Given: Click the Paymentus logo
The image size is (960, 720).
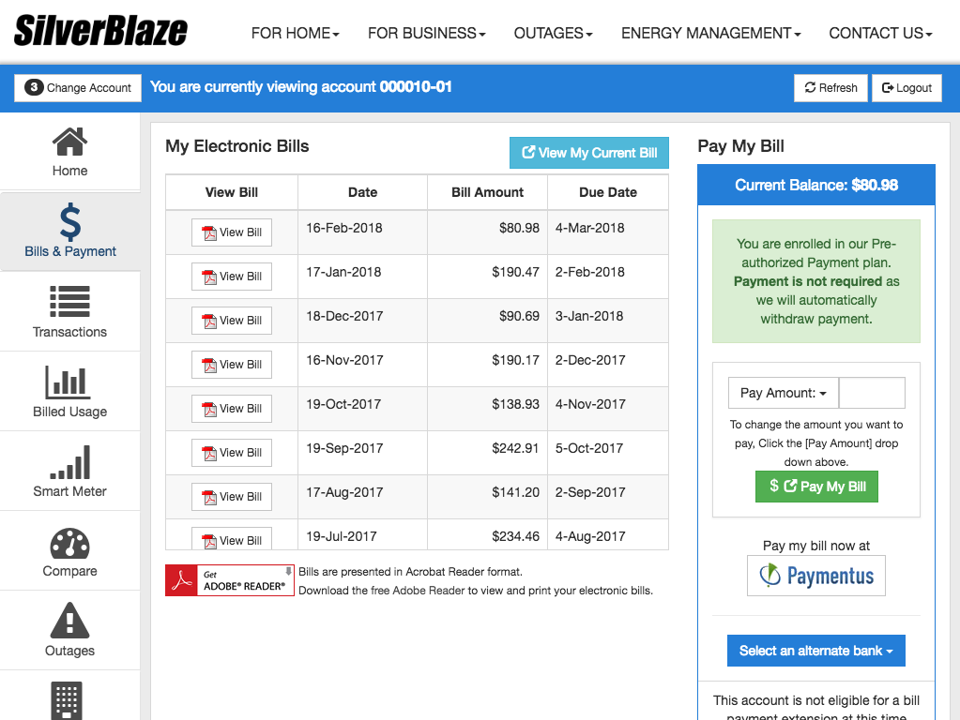Looking at the screenshot, I should pos(816,575).
